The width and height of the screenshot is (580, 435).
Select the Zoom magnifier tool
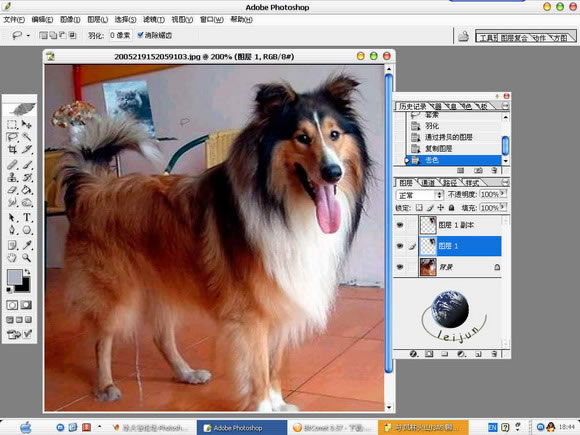click(26, 257)
